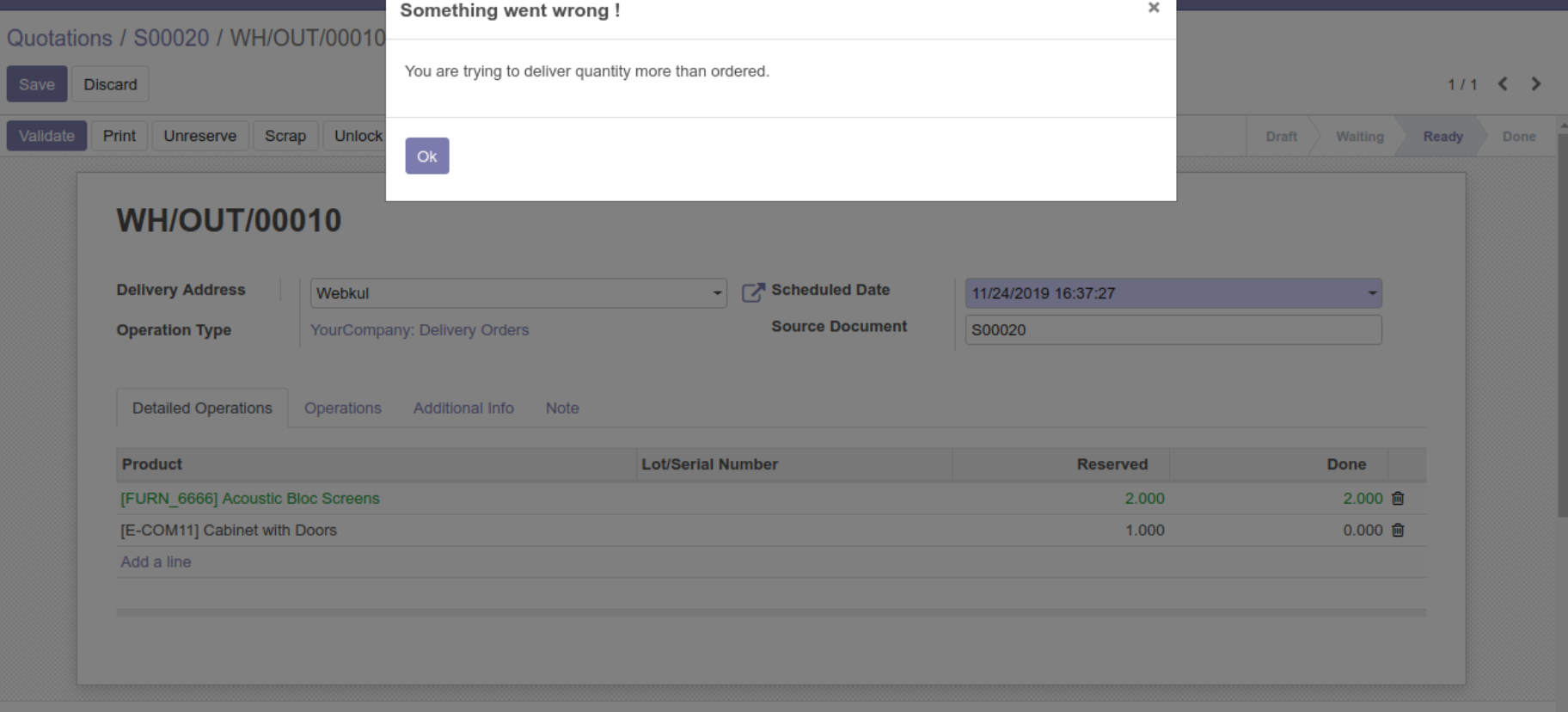This screenshot has height=712, width=1568.
Task: Click the Source Document input field
Action: [x=1173, y=330]
